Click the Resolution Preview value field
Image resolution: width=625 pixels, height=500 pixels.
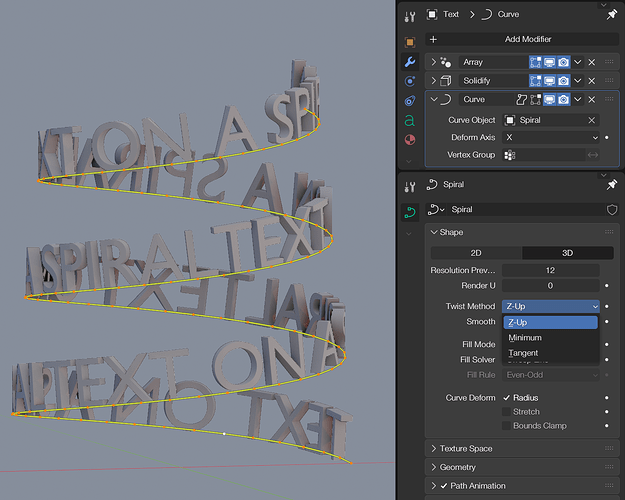tap(551, 271)
